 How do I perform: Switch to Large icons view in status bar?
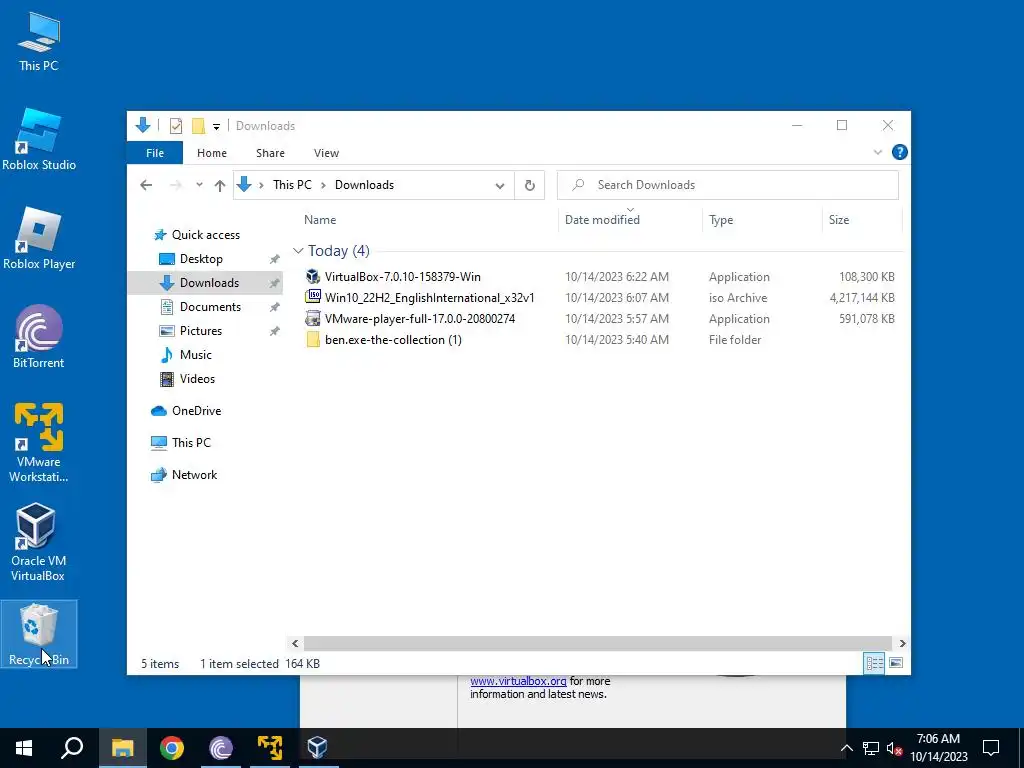click(x=896, y=664)
